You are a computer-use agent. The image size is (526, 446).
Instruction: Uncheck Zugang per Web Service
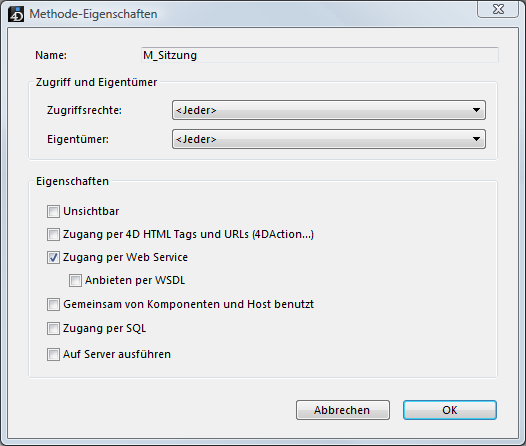pos(53,258)
